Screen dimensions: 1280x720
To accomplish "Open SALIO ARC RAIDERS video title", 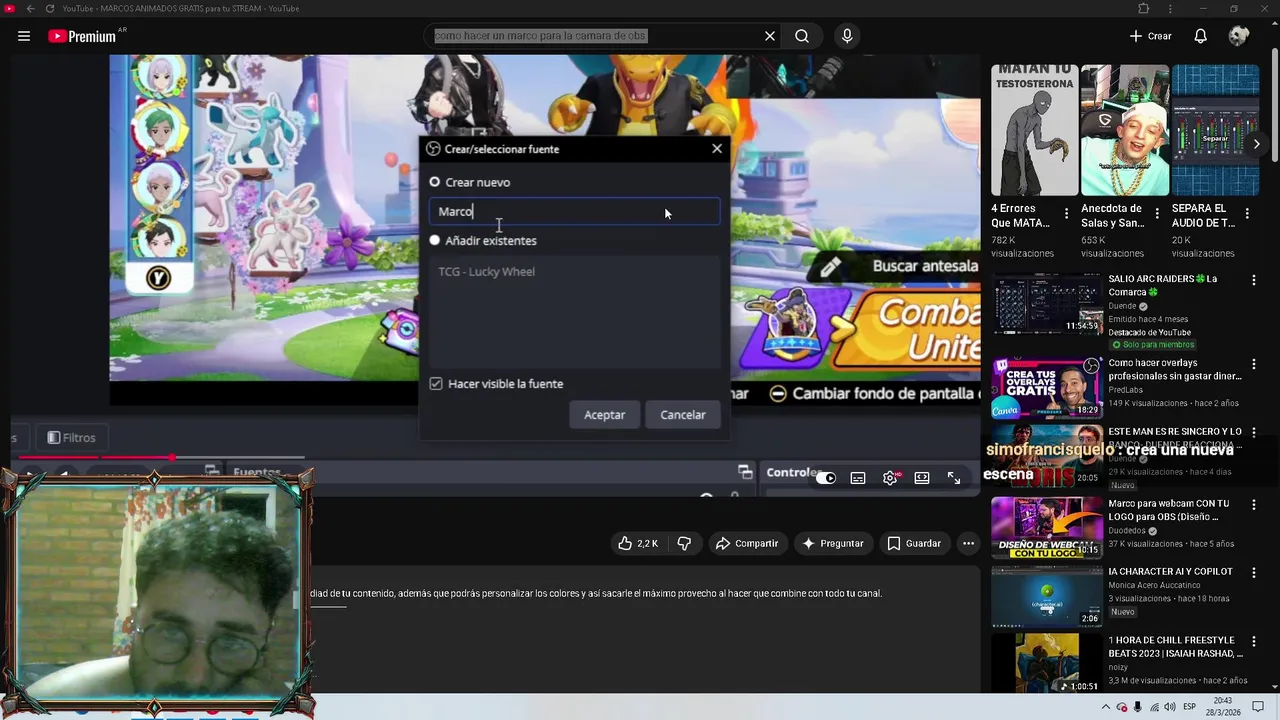I will coord(1162,285).
